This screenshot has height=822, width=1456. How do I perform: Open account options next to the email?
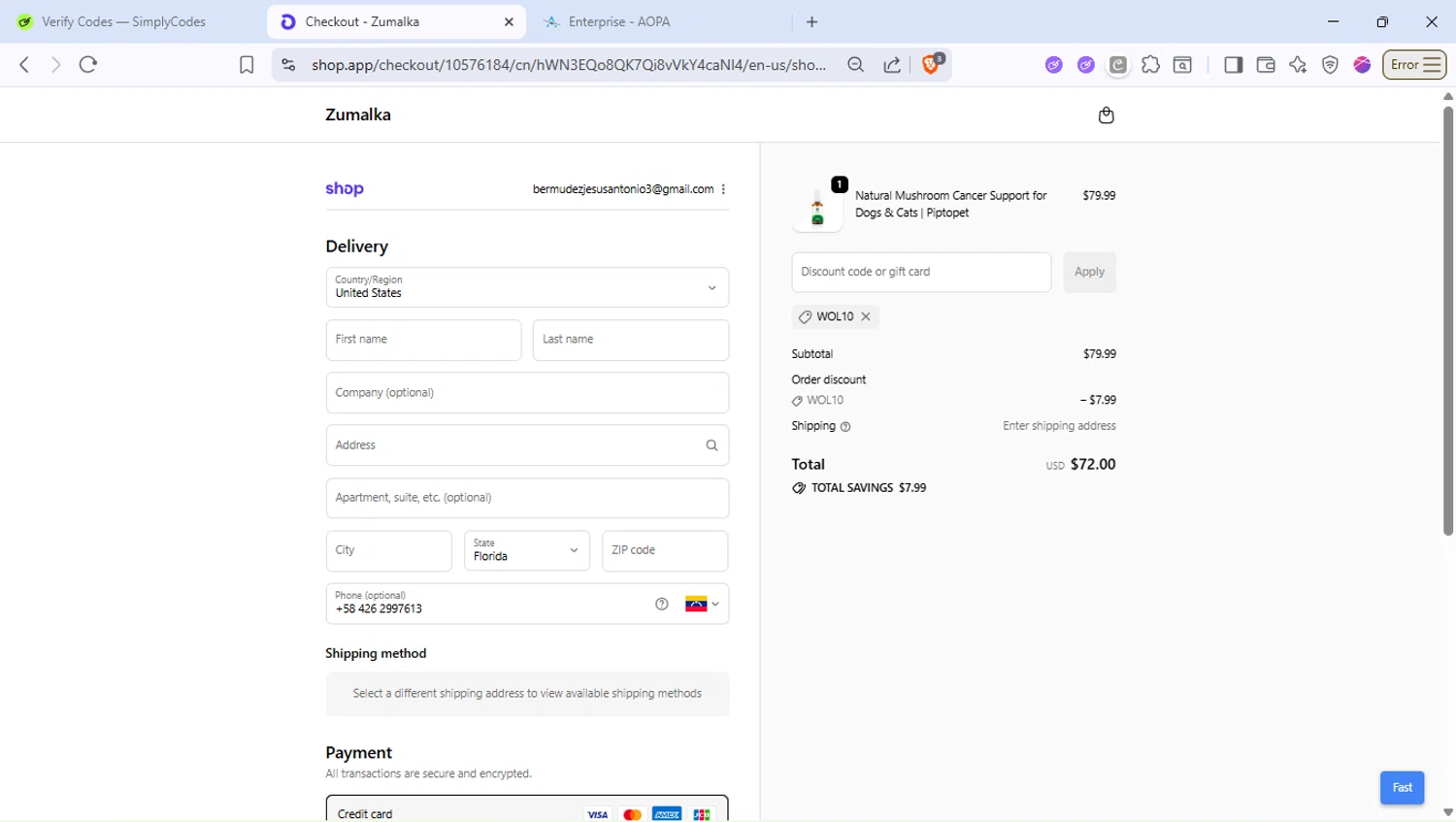723,189
